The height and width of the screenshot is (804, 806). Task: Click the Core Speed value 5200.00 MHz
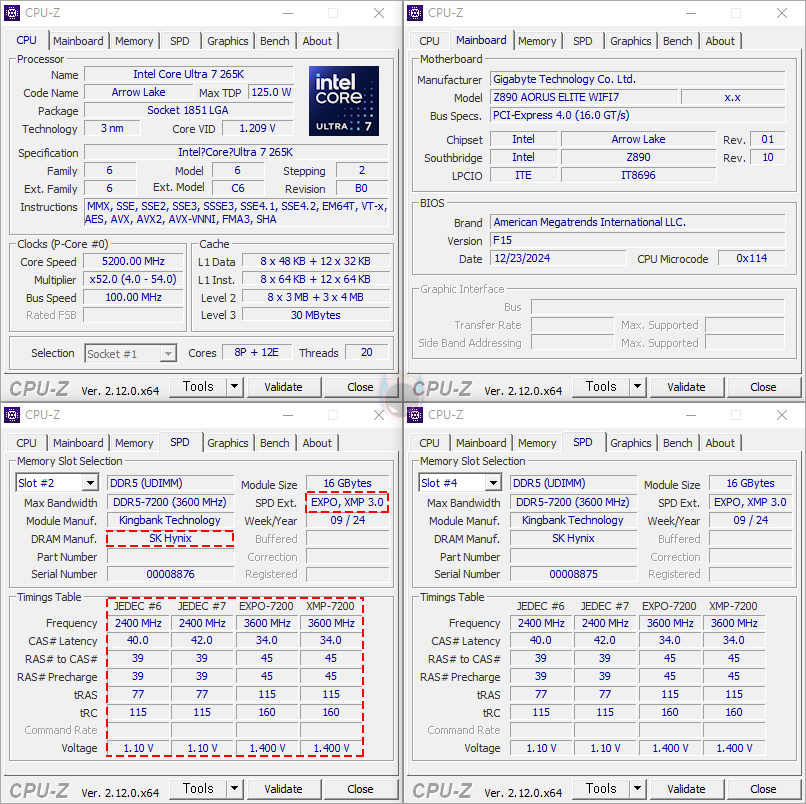(x=133, y=261)
